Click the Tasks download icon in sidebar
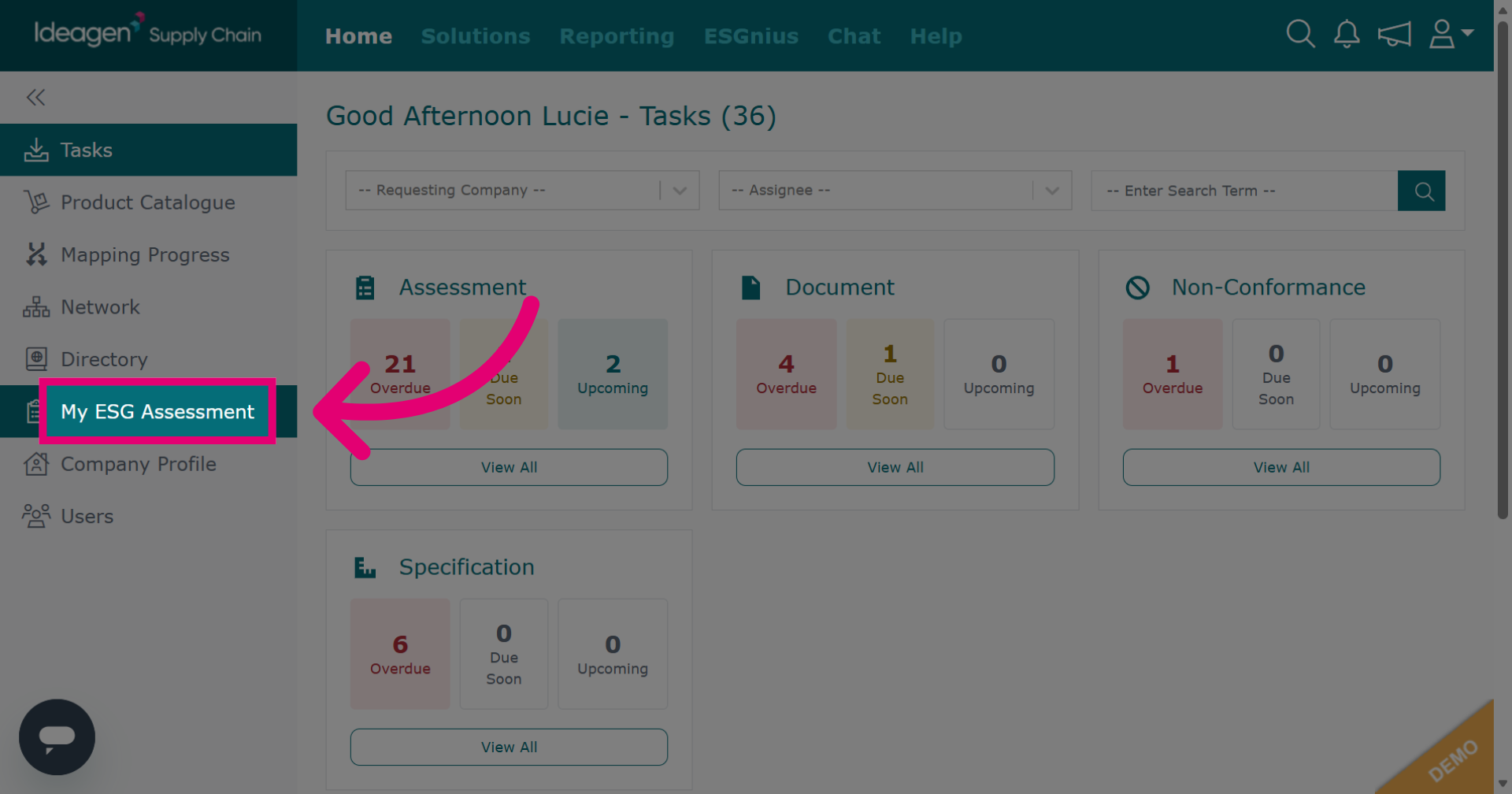Screen dimensions: 1512x794 pos(36,150)
